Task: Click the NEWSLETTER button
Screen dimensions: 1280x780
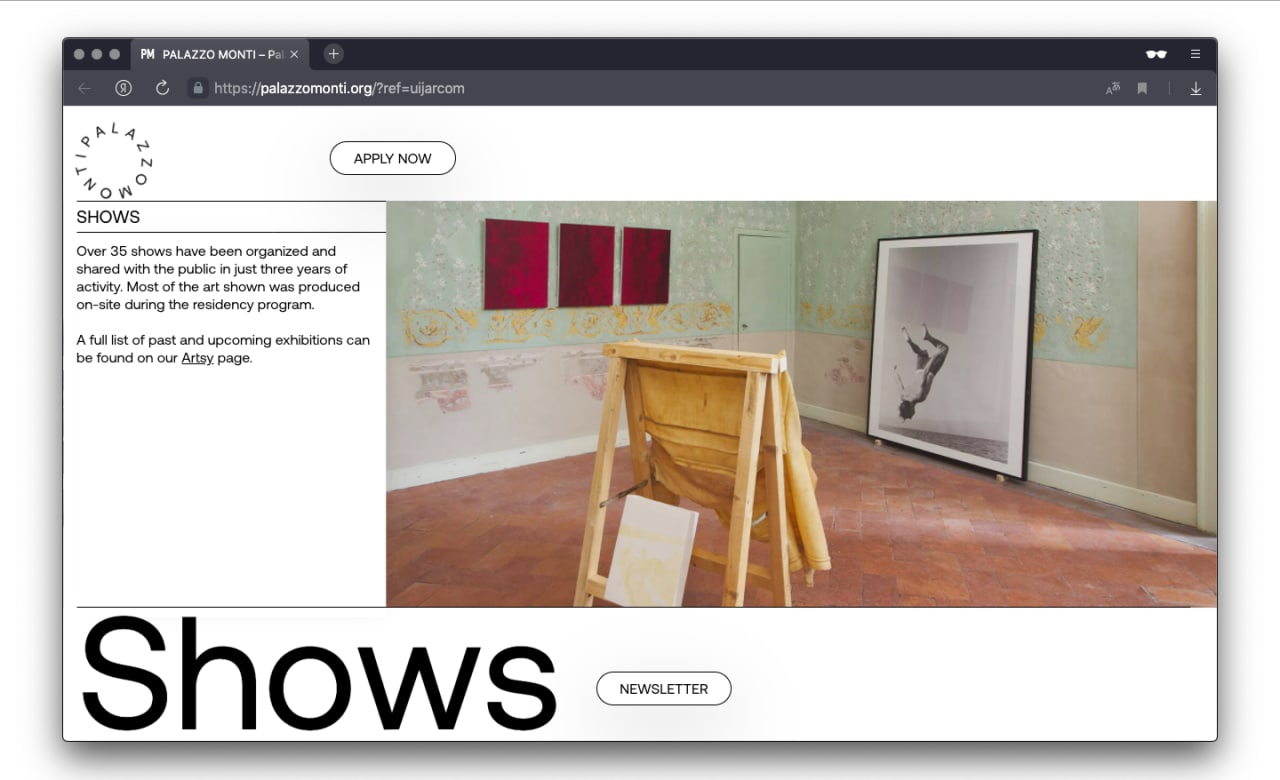Action: (x=664, y=689)
